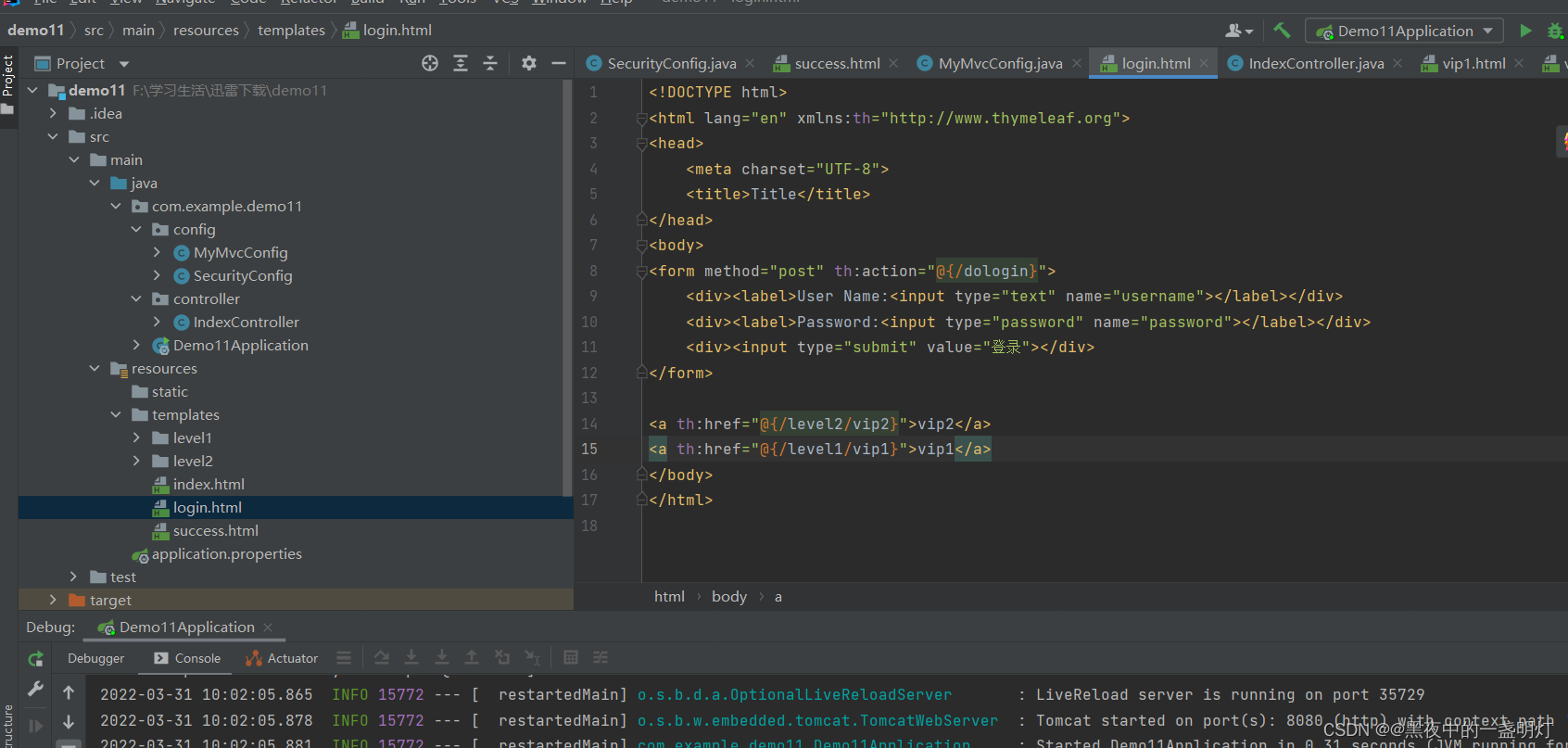Select application.properties in project tree
Image resolution: width=1568 pixels, height=748 pixels.
[x=226, y=553]
